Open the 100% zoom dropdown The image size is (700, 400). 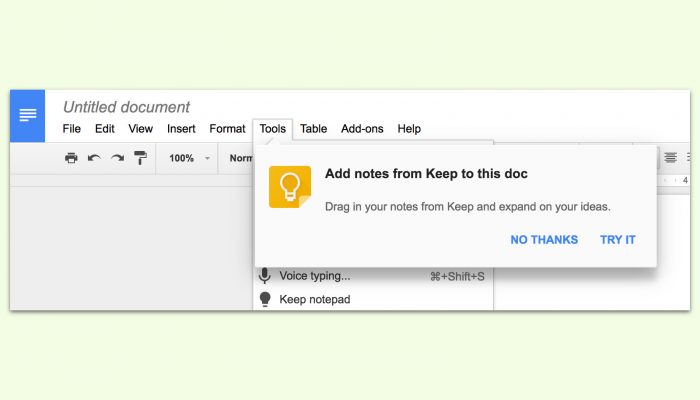point(189,158)
